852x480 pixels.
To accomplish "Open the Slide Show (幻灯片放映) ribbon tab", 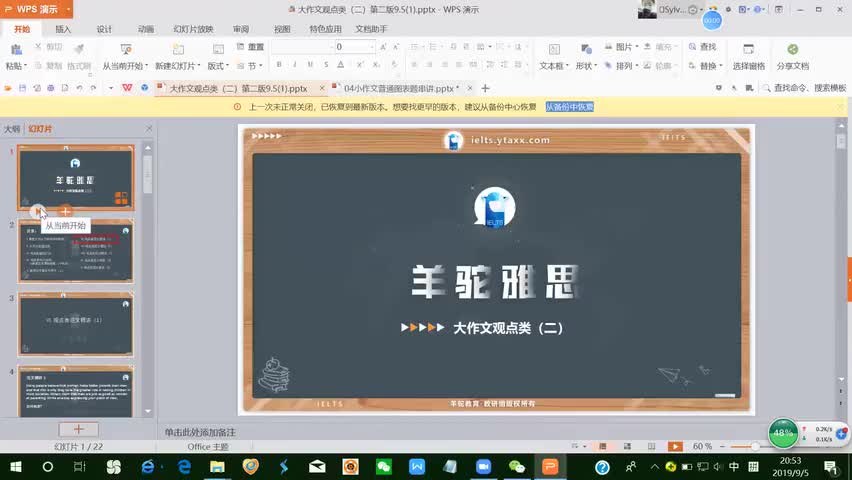I will (193, 29).
